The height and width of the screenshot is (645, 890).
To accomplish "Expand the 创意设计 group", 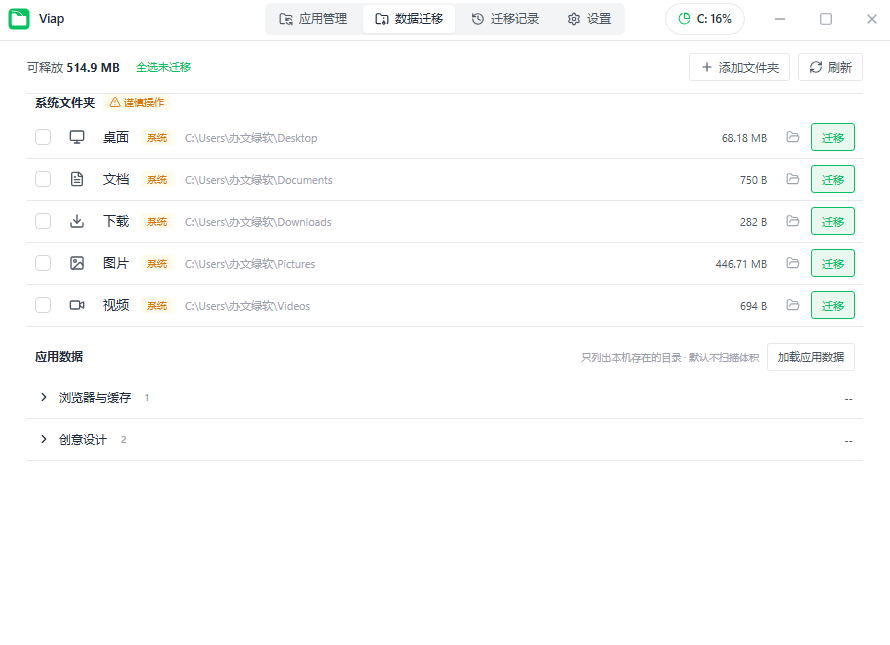I will point(44,439).
